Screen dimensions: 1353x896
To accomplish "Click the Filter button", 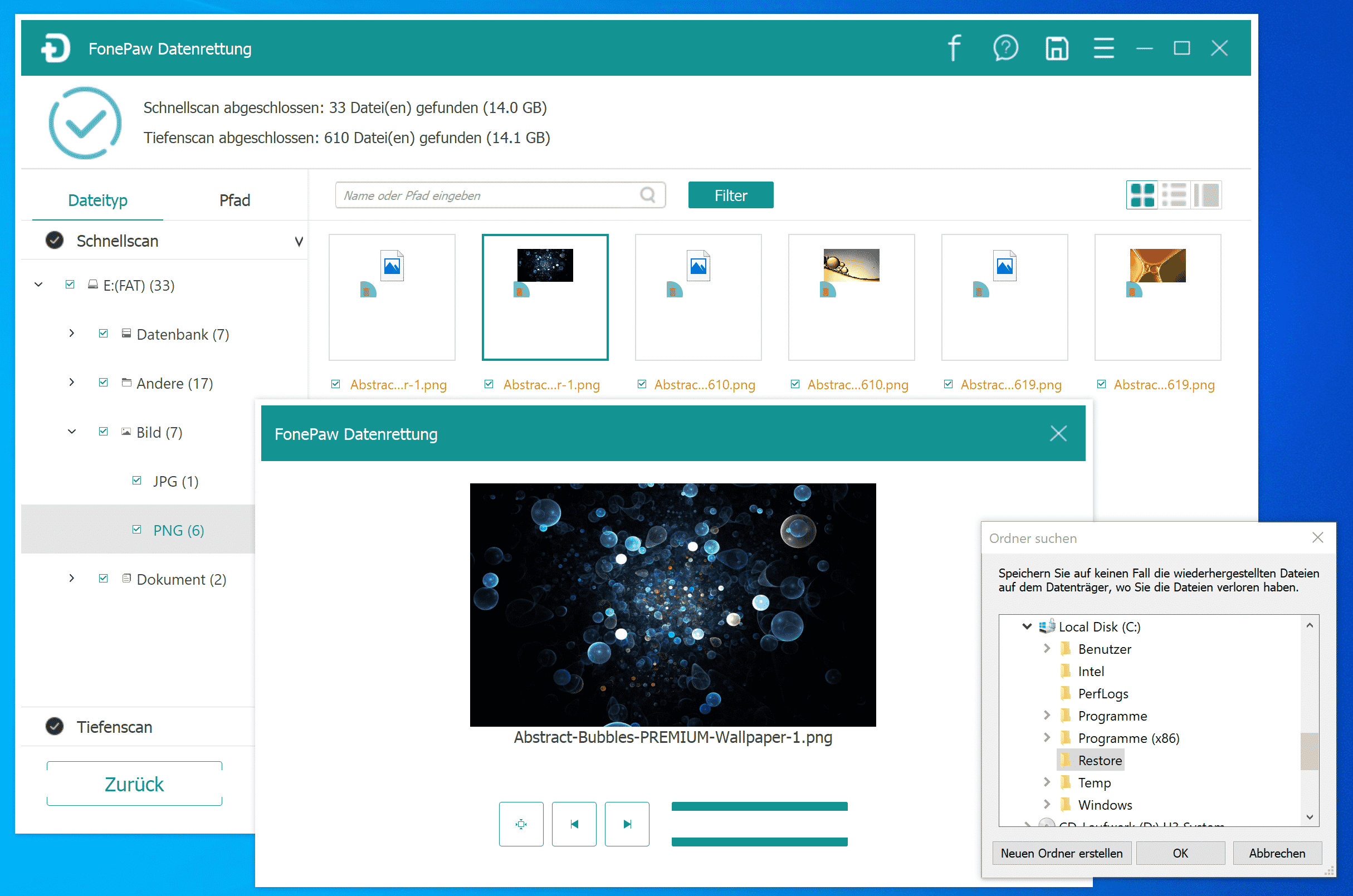I will point(730,195).
